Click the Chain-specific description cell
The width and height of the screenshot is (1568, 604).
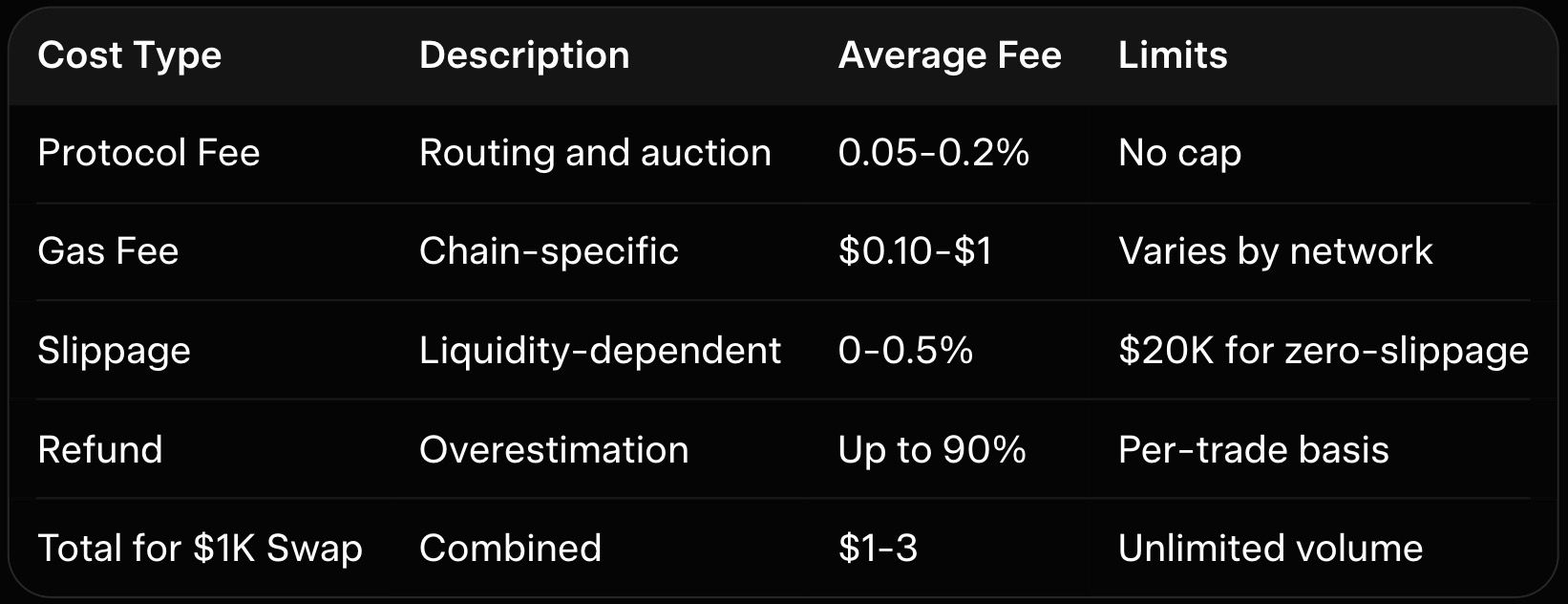tap(548, 251)
